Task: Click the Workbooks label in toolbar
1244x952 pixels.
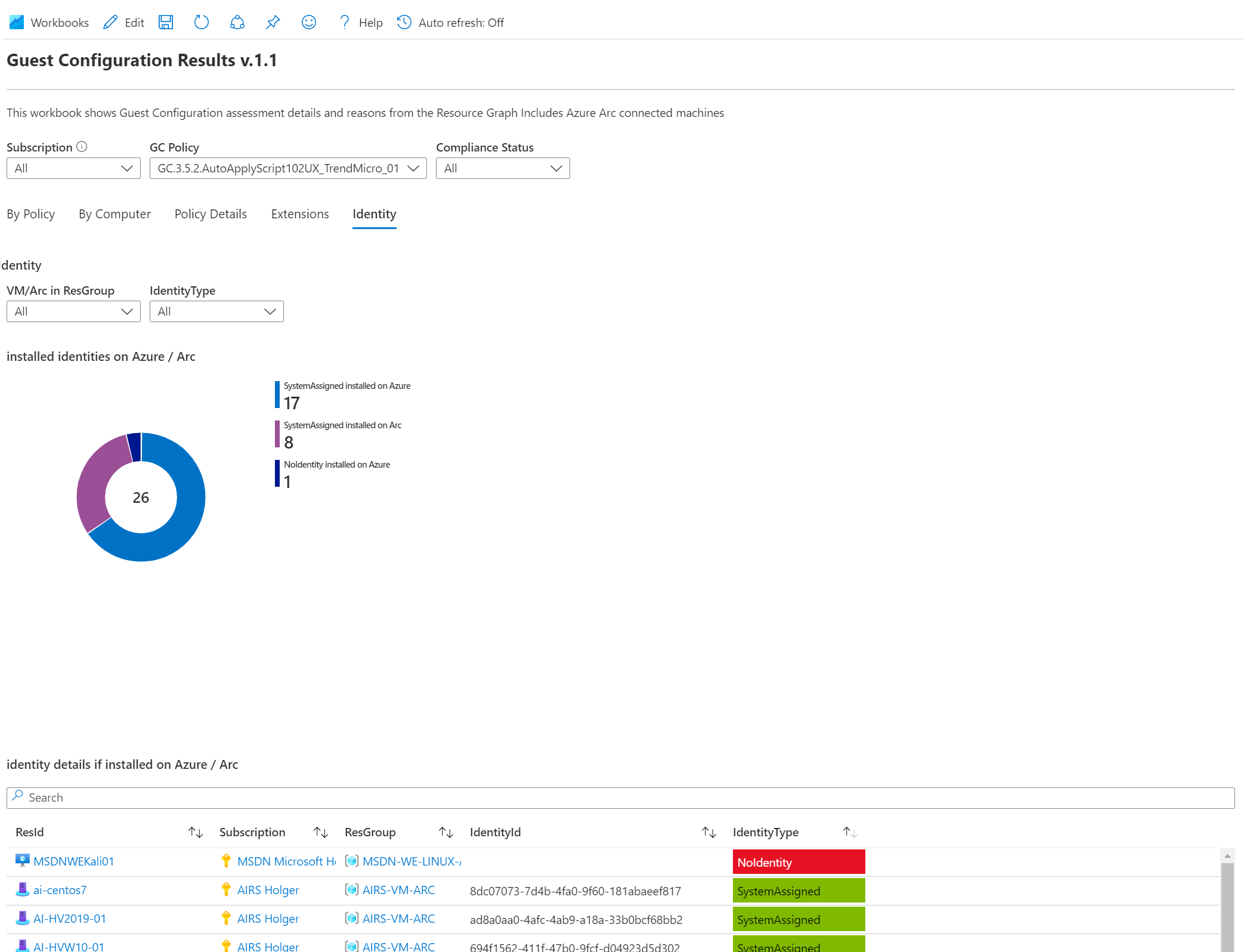Action: [60, 23]
